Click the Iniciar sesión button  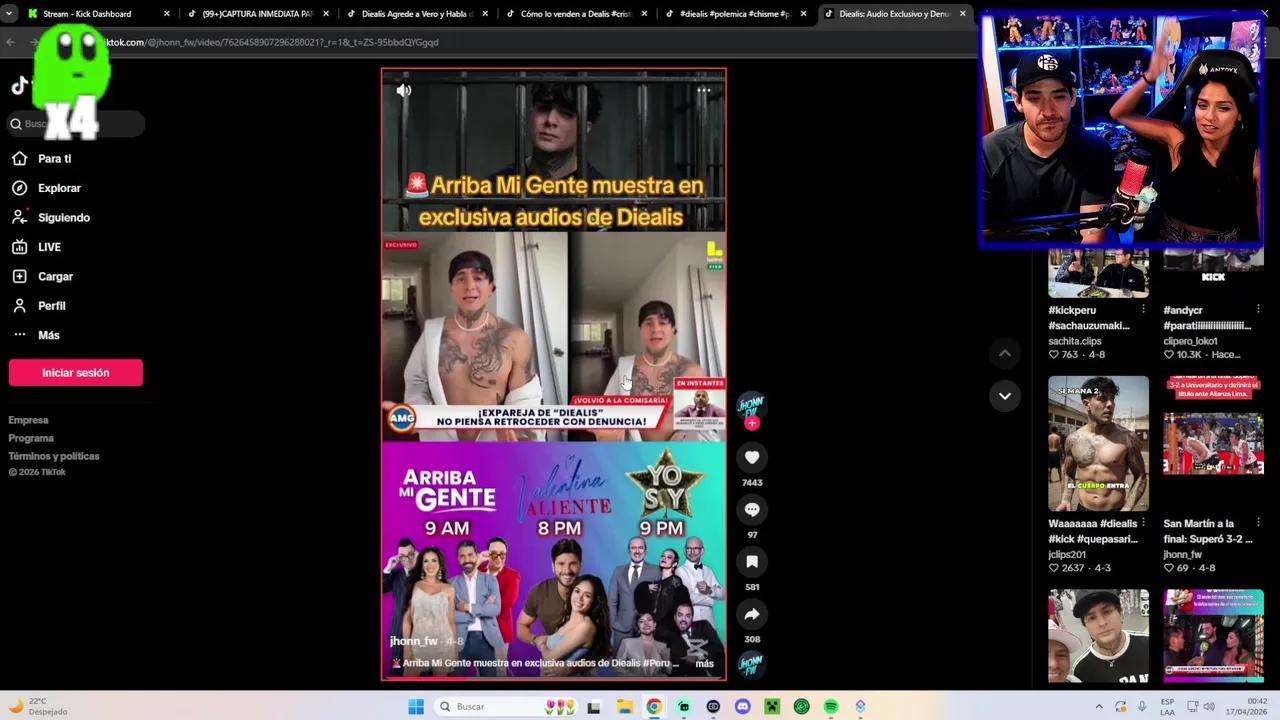click(x=75, y=372)
